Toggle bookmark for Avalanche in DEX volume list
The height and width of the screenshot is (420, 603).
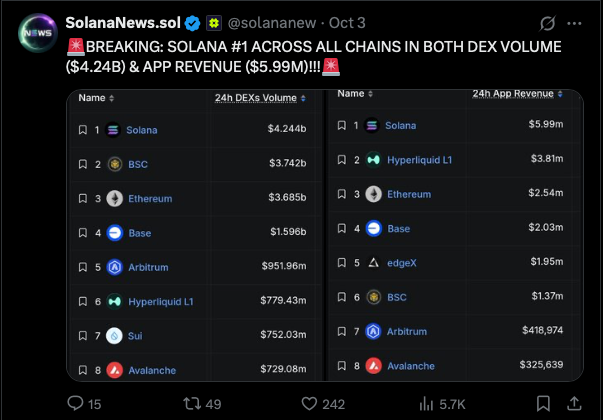(82, 370)
